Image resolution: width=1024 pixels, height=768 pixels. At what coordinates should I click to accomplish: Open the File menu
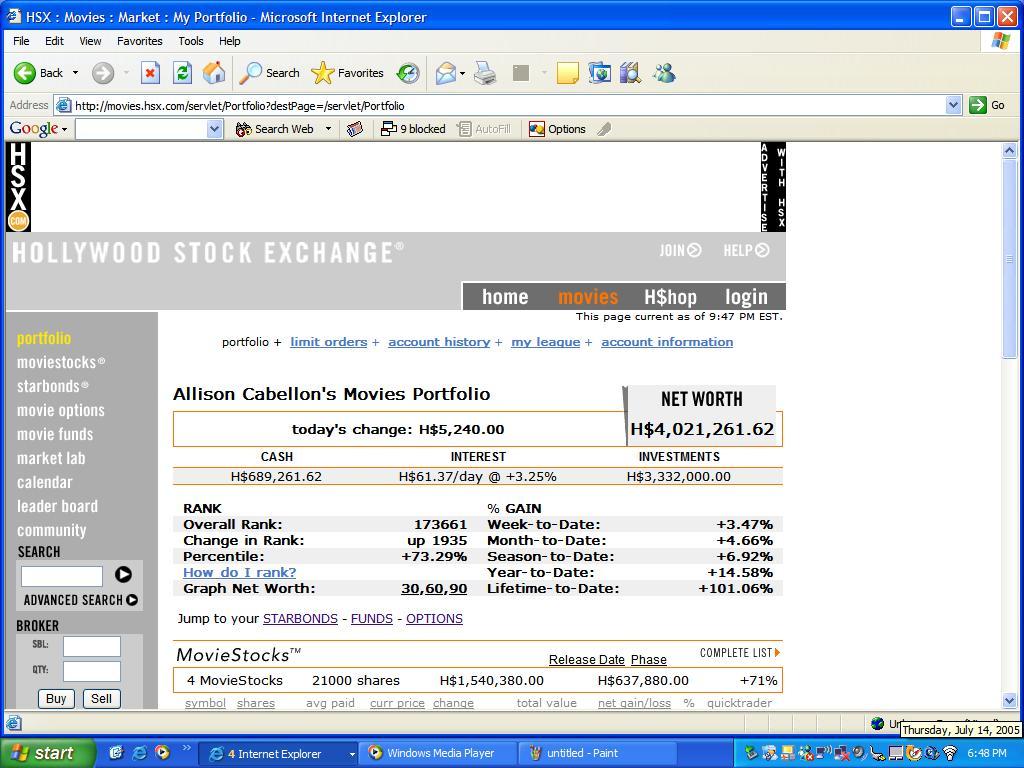click(21, 40)
